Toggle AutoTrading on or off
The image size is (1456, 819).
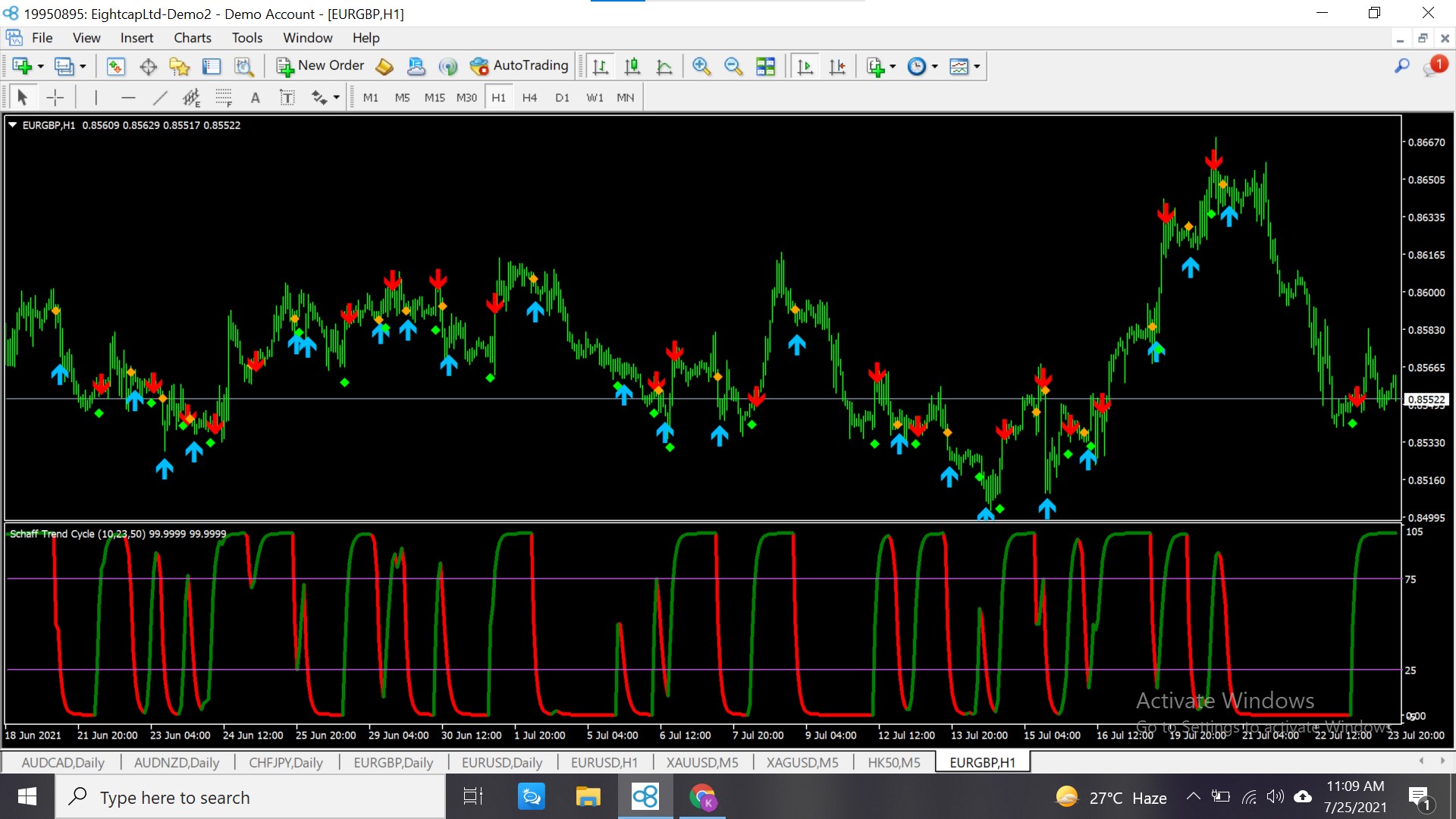[x=519, y=66]
